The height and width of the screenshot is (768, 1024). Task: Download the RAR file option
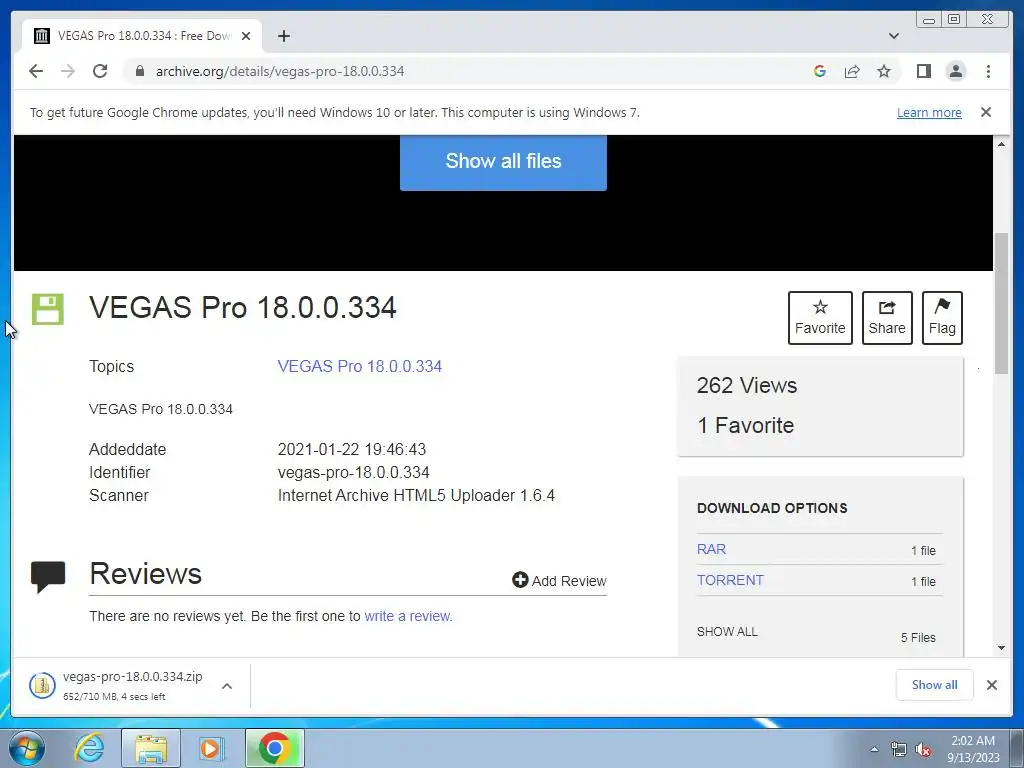711,549
